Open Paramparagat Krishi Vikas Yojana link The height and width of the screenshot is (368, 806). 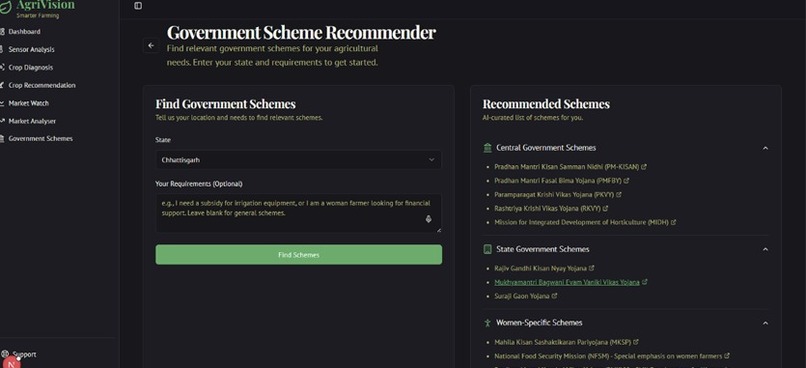pos(554,194)
